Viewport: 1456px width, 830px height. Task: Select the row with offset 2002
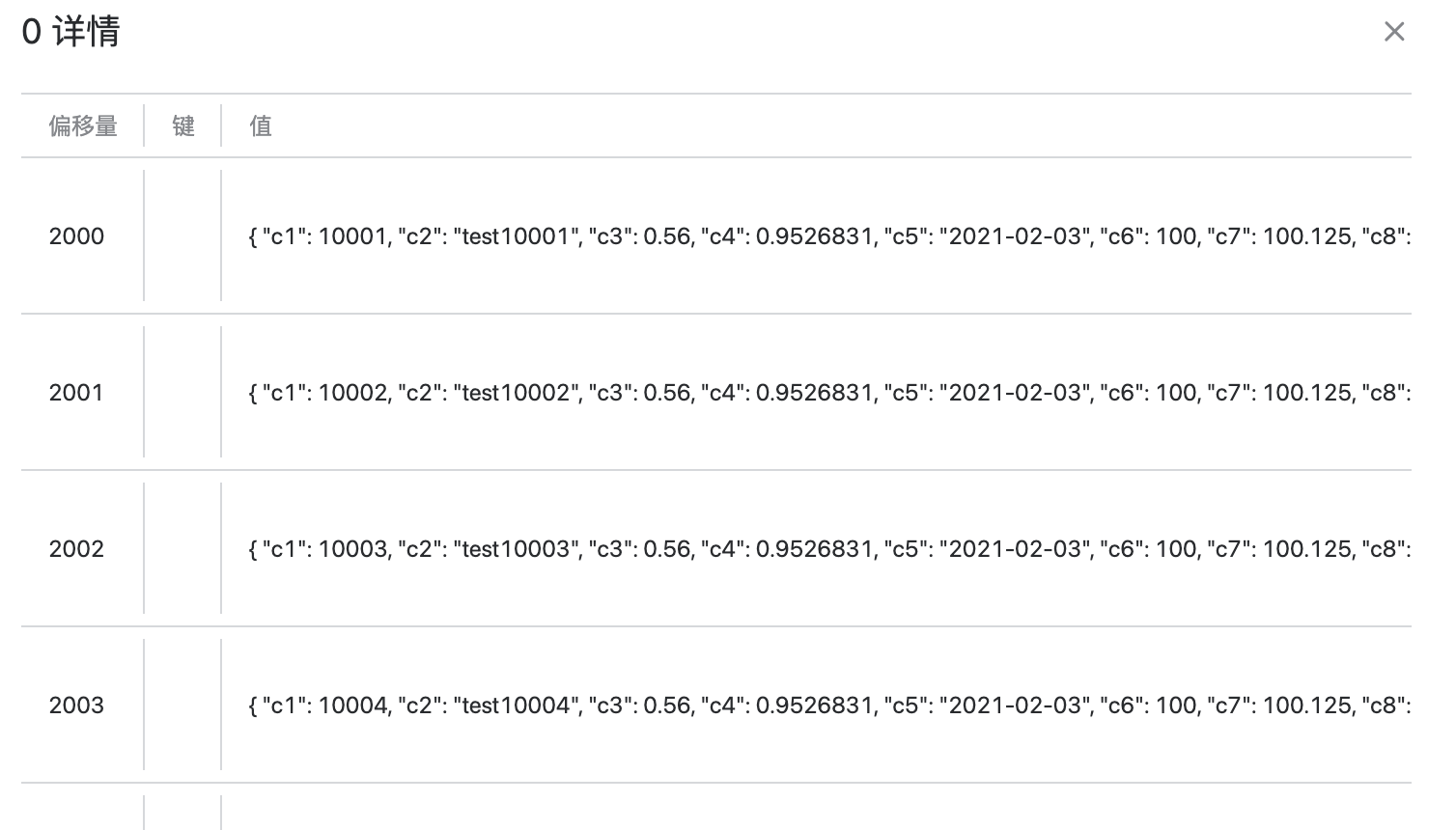(x=77, y=549)
